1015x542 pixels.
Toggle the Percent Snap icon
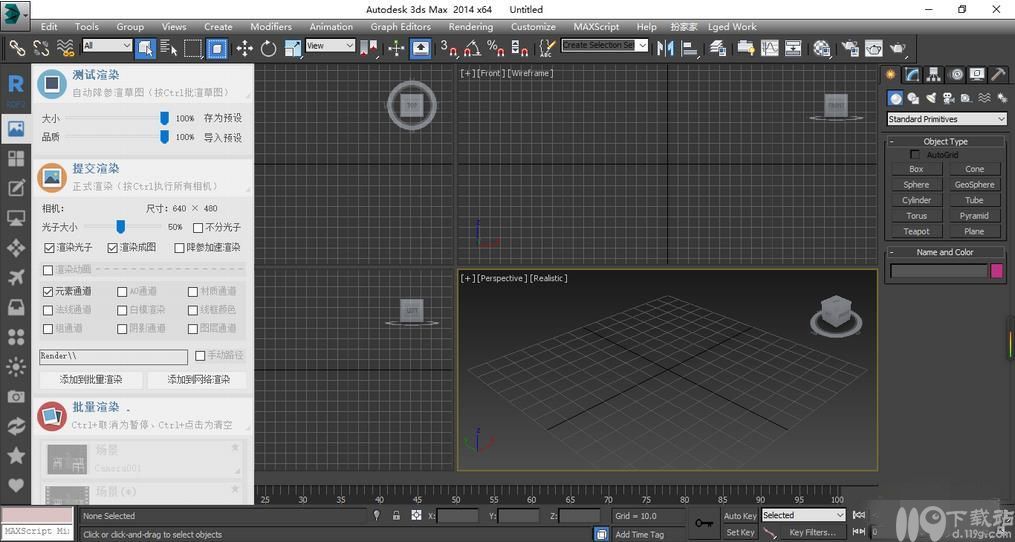tap(496, 47)
